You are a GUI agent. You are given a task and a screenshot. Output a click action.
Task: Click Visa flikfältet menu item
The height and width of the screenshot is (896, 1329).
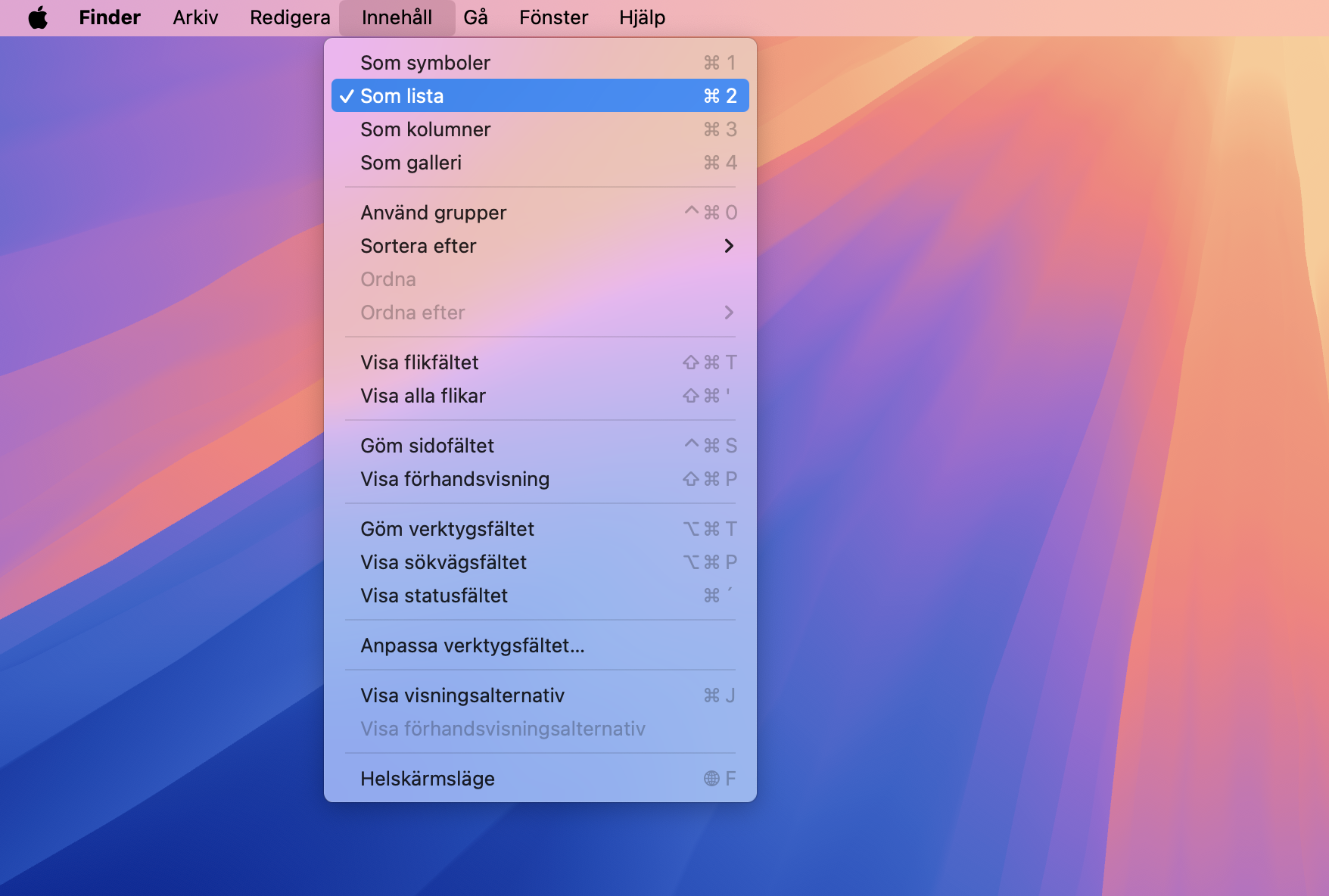pyautogui.click(x=540, y=362)
